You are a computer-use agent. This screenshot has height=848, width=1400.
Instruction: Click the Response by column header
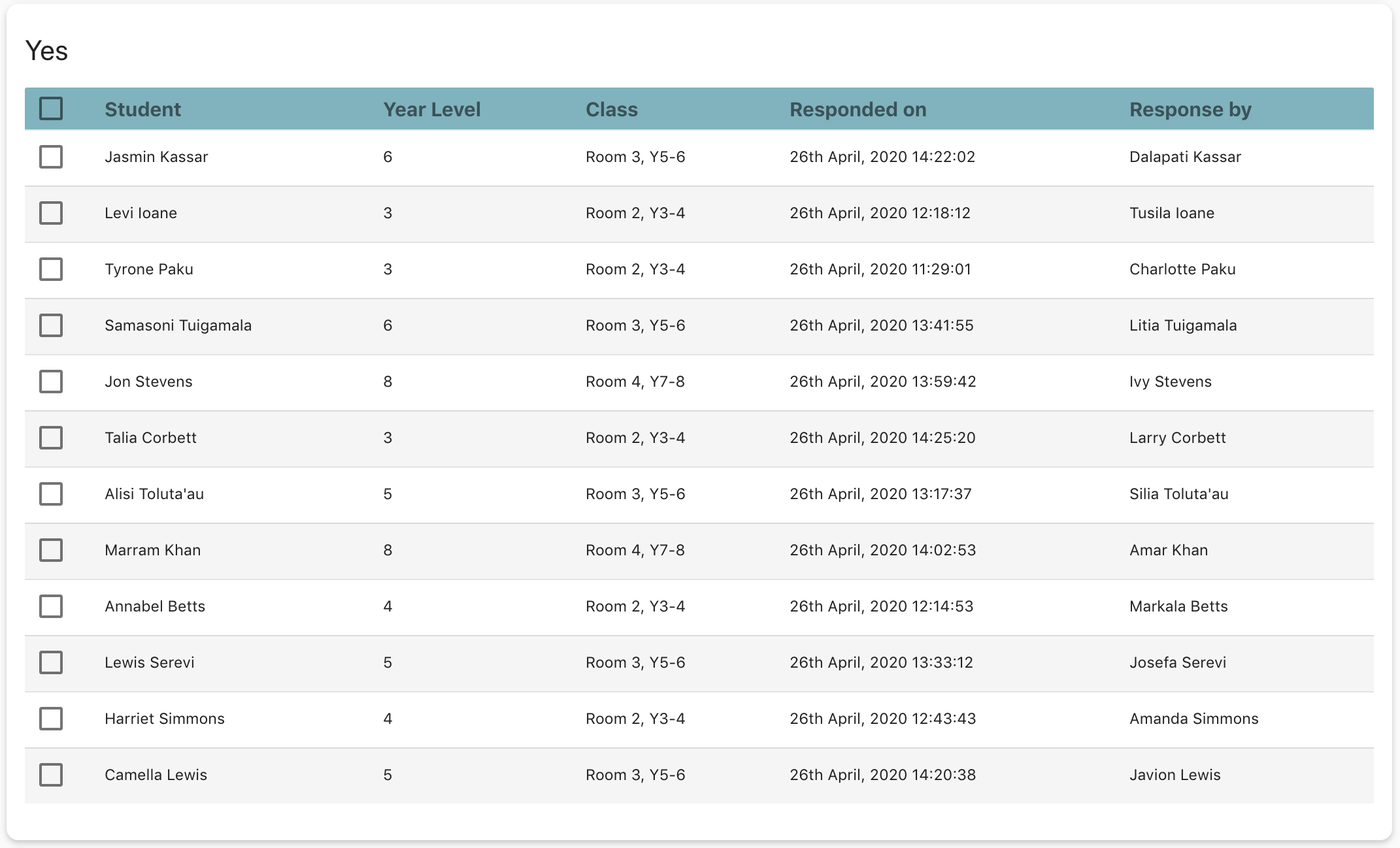[1190, 110]
